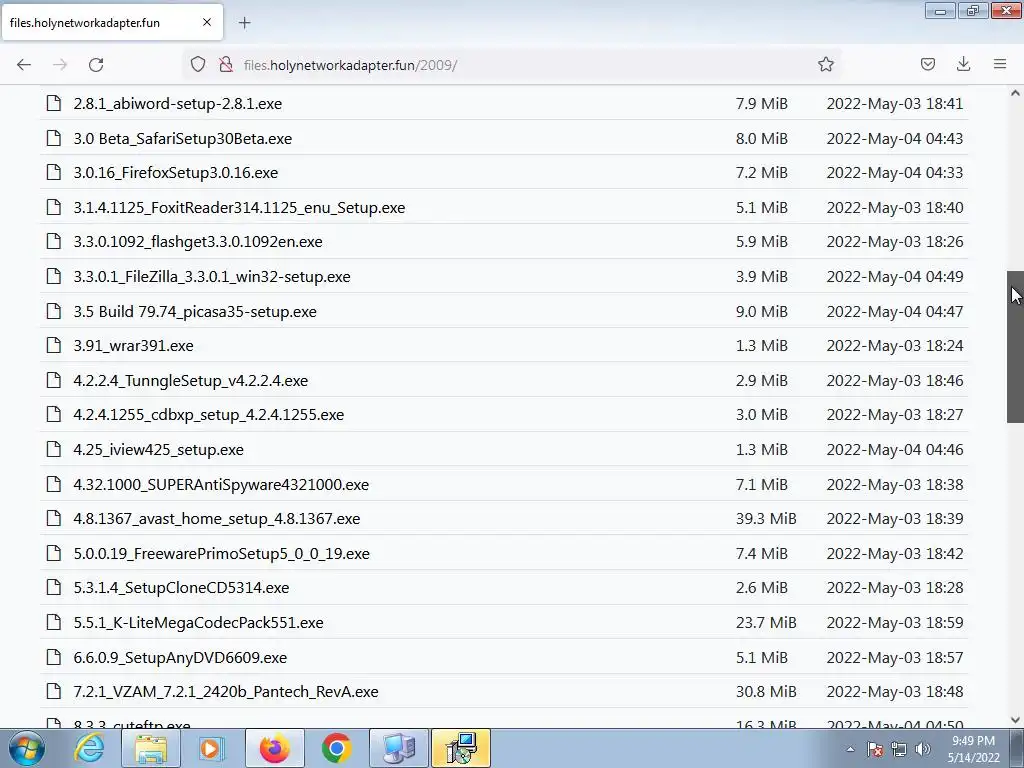Launch Google Chrome from the taskbar
This screenshot has height=768, width=1024.
[336, 748]
